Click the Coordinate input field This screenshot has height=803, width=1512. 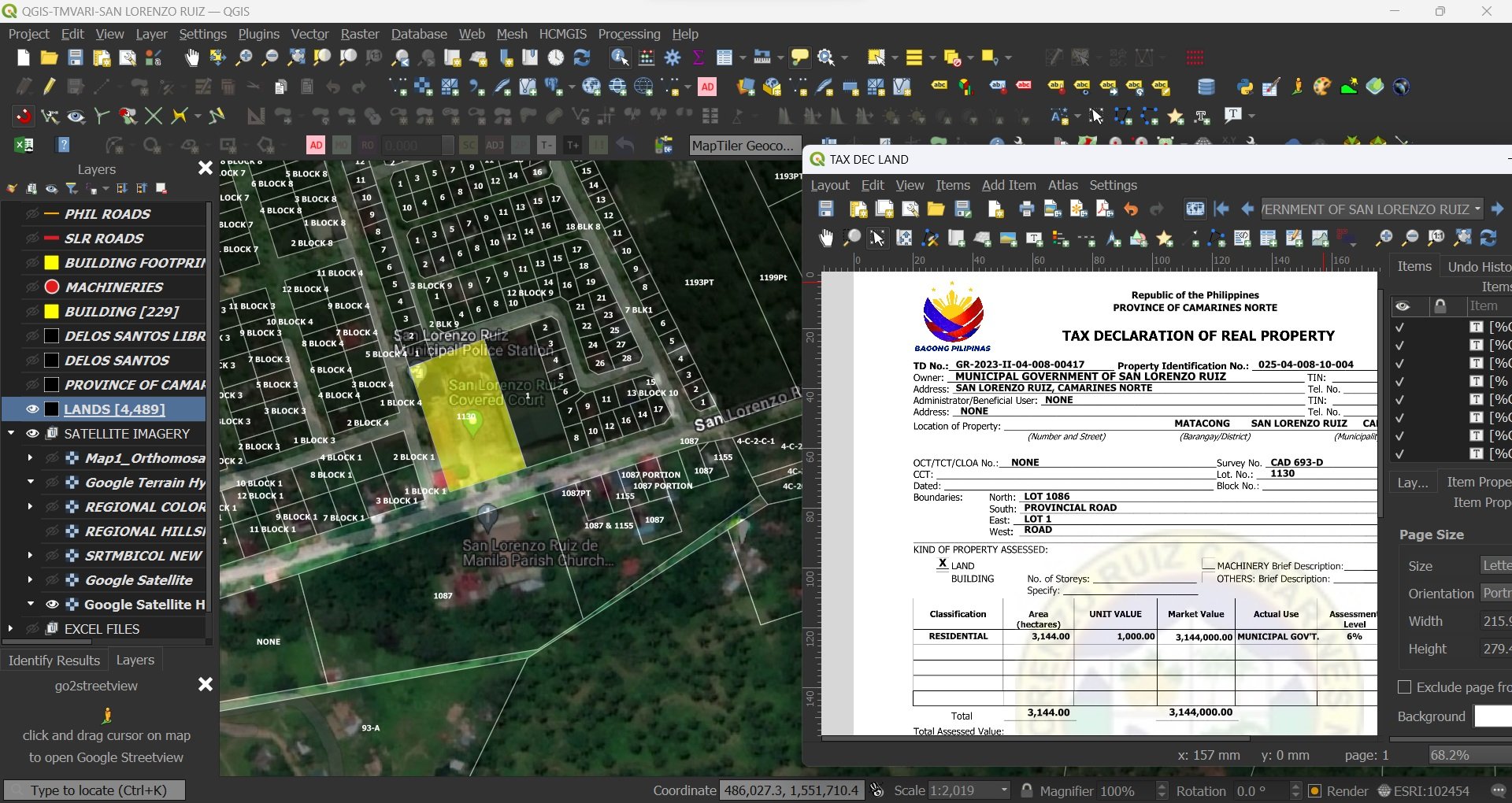point(791,790)
